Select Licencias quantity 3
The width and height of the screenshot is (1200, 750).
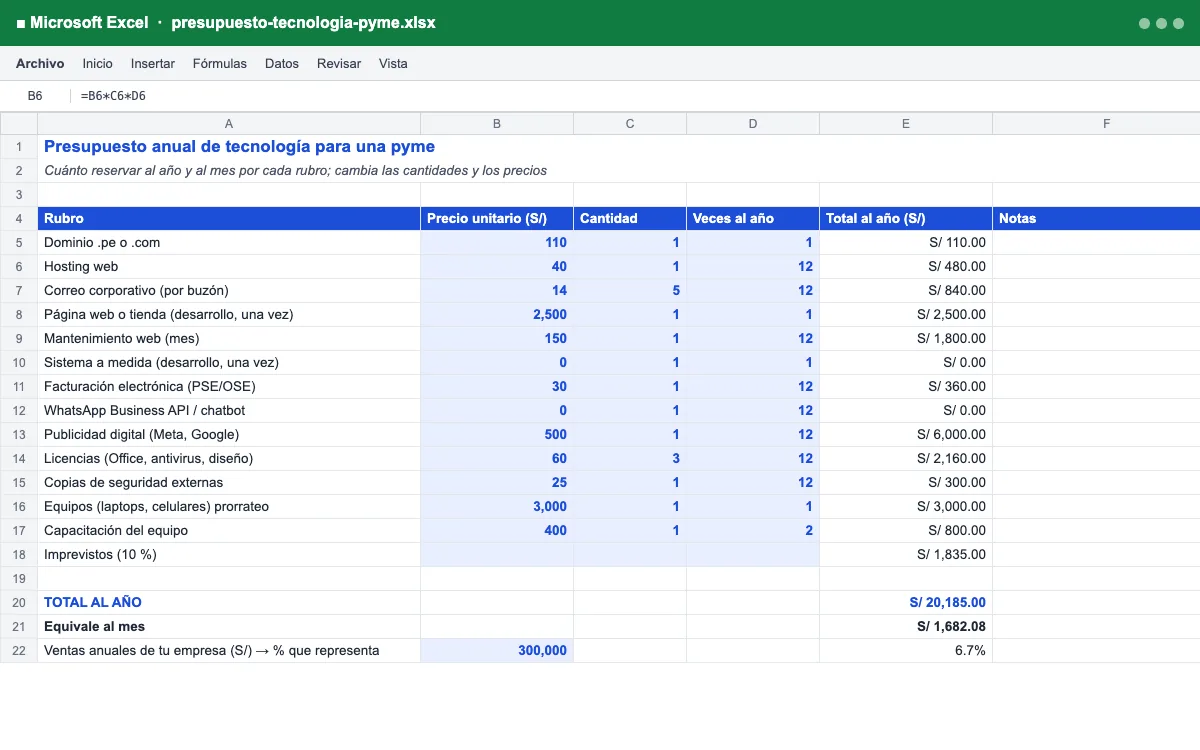630,458
